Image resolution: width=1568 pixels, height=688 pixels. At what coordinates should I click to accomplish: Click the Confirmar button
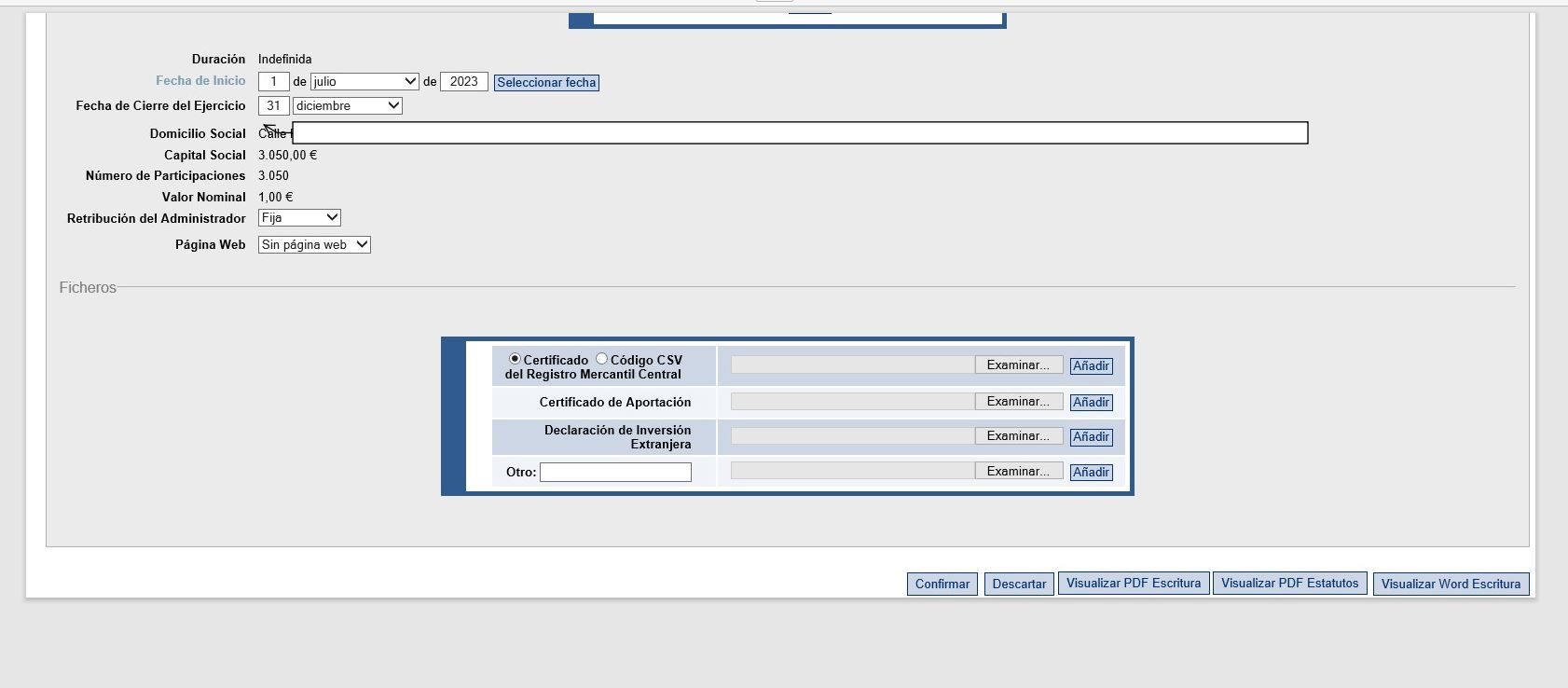942,584
